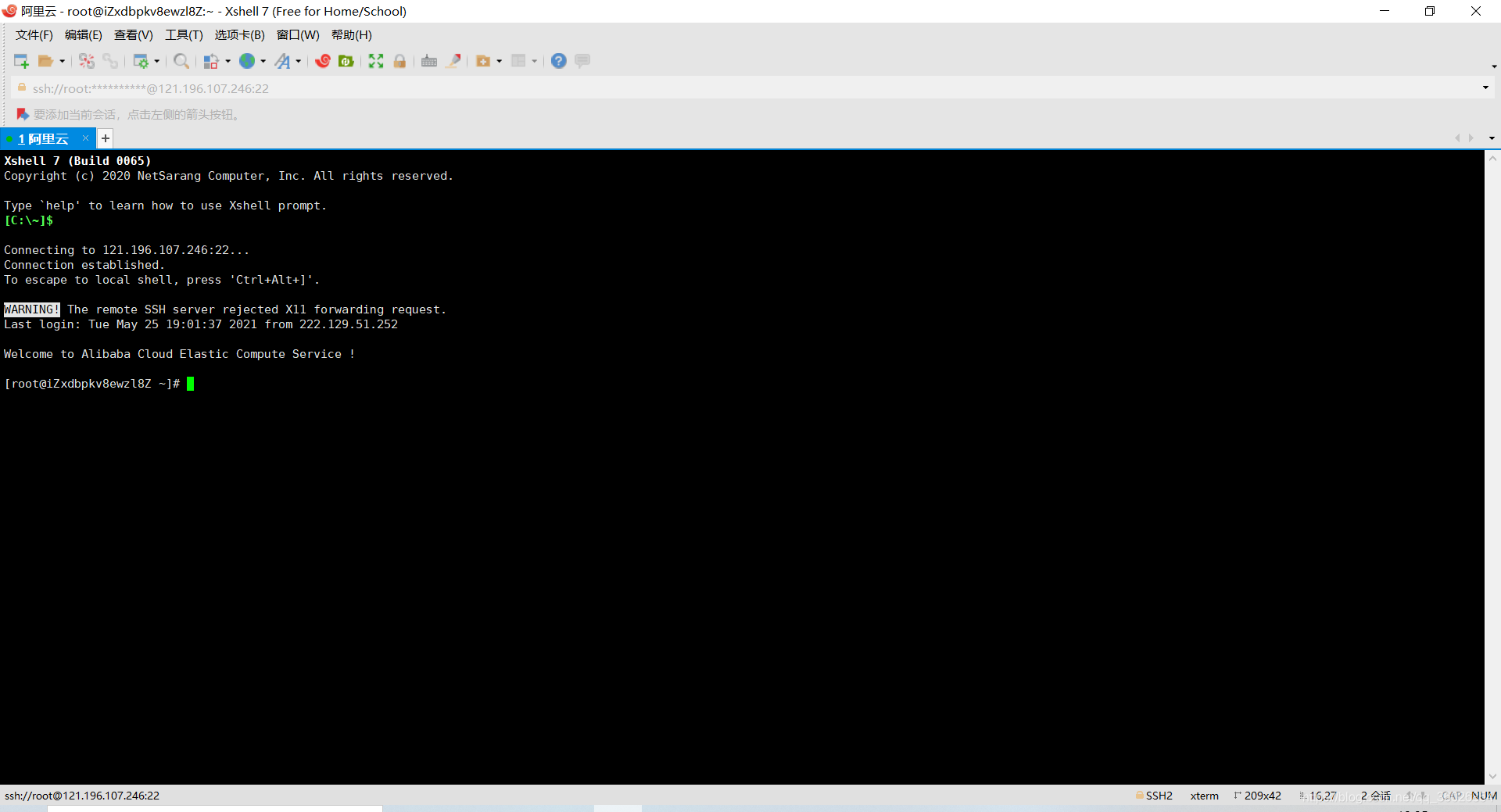
Task: Open Help via the question mark icon
Action: (559, 61)
